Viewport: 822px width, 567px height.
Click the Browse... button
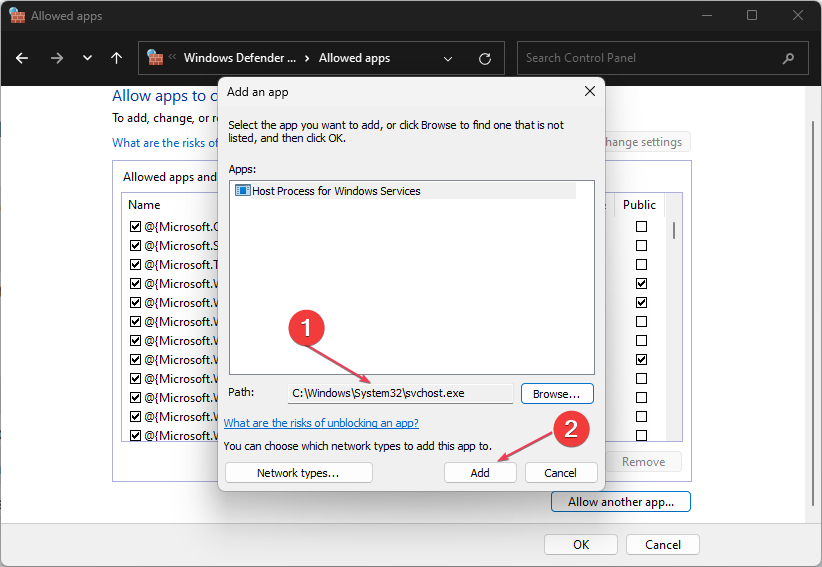[x=557, y=394]
